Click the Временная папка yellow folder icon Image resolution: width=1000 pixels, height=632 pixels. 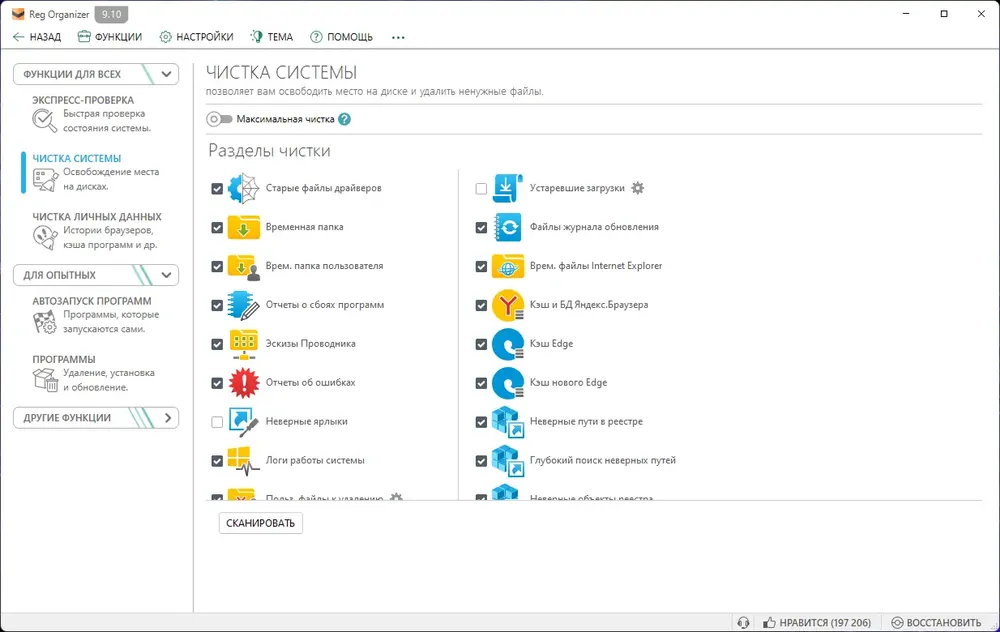[x=244, y=227]
